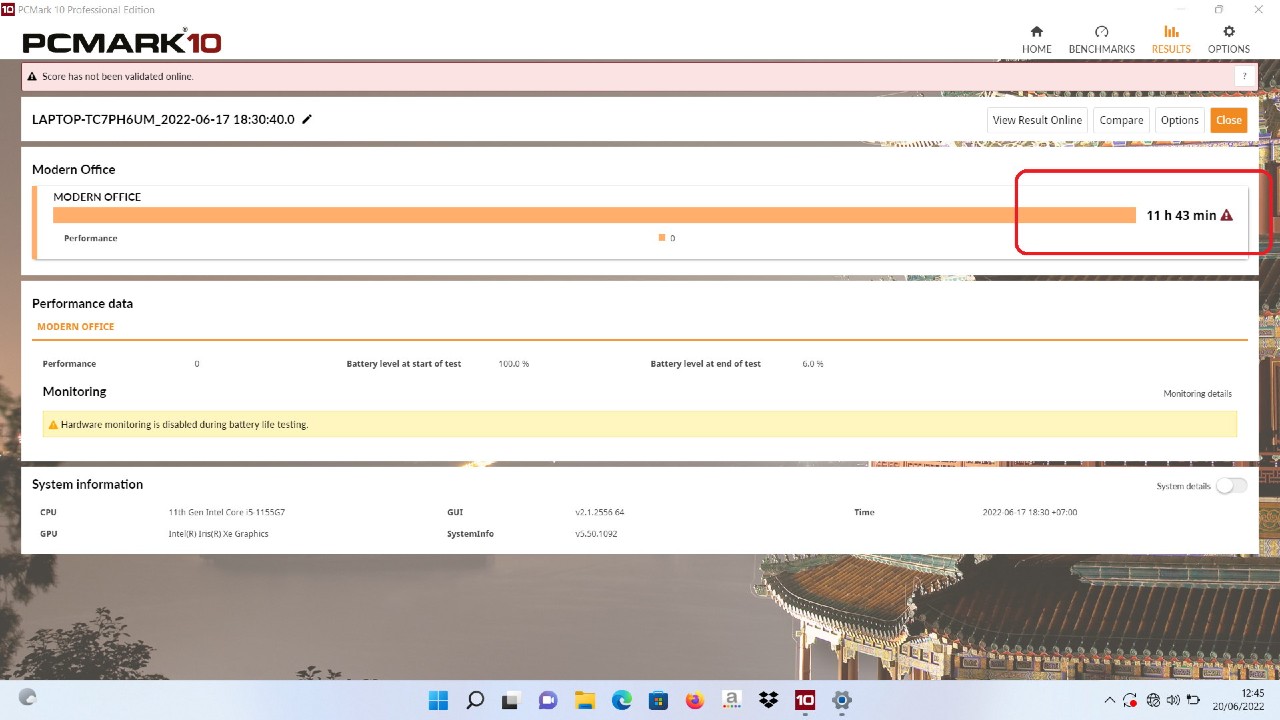Click the Modern Office orange battery life bar
The height and width of the screenshot is (720, 1280).
click(x=594, y=215)
